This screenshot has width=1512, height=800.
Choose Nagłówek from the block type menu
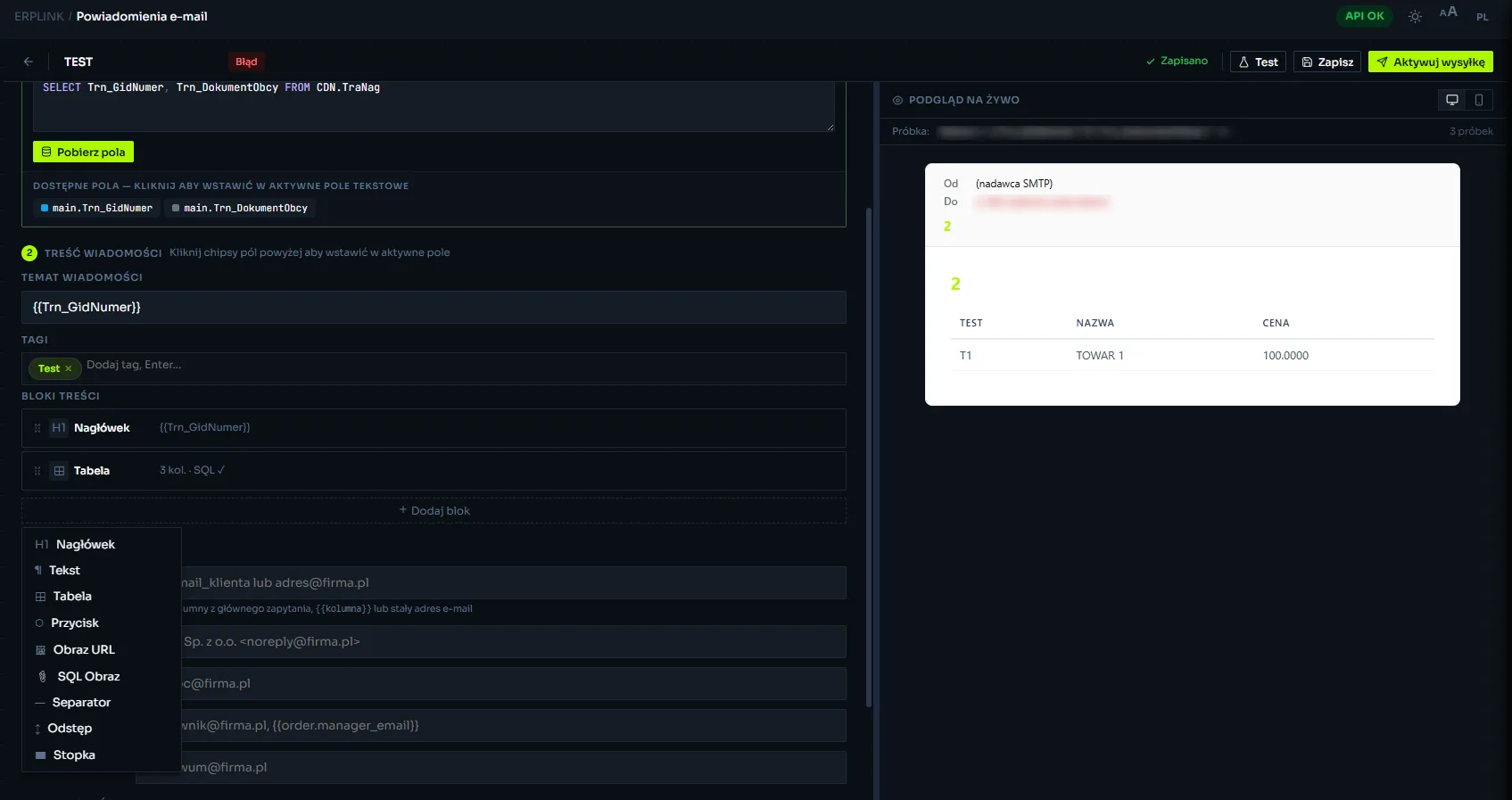pyautogui.click(x=102, y=544)
